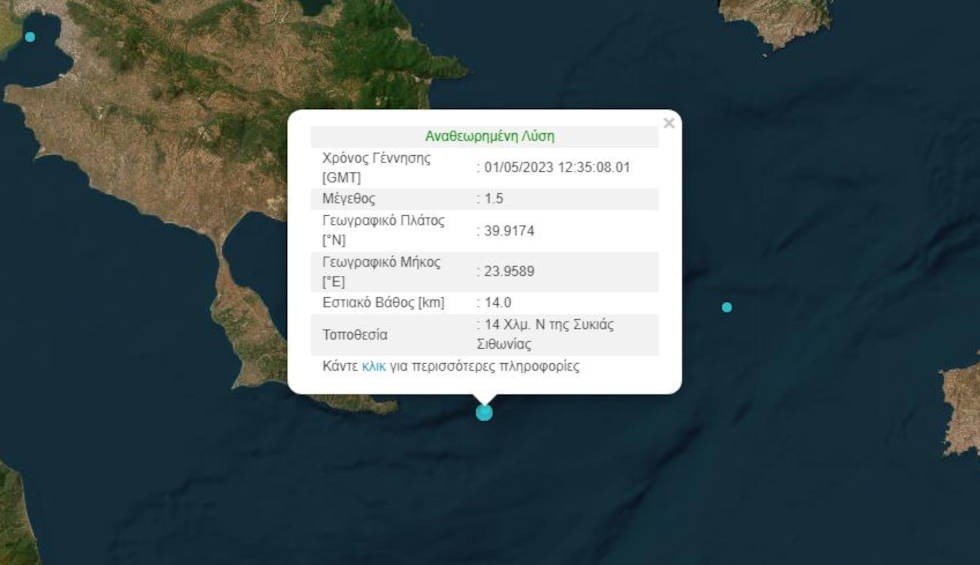Click the 'Εστιακό Βάθος [km]' label

(x=383, y=303)
